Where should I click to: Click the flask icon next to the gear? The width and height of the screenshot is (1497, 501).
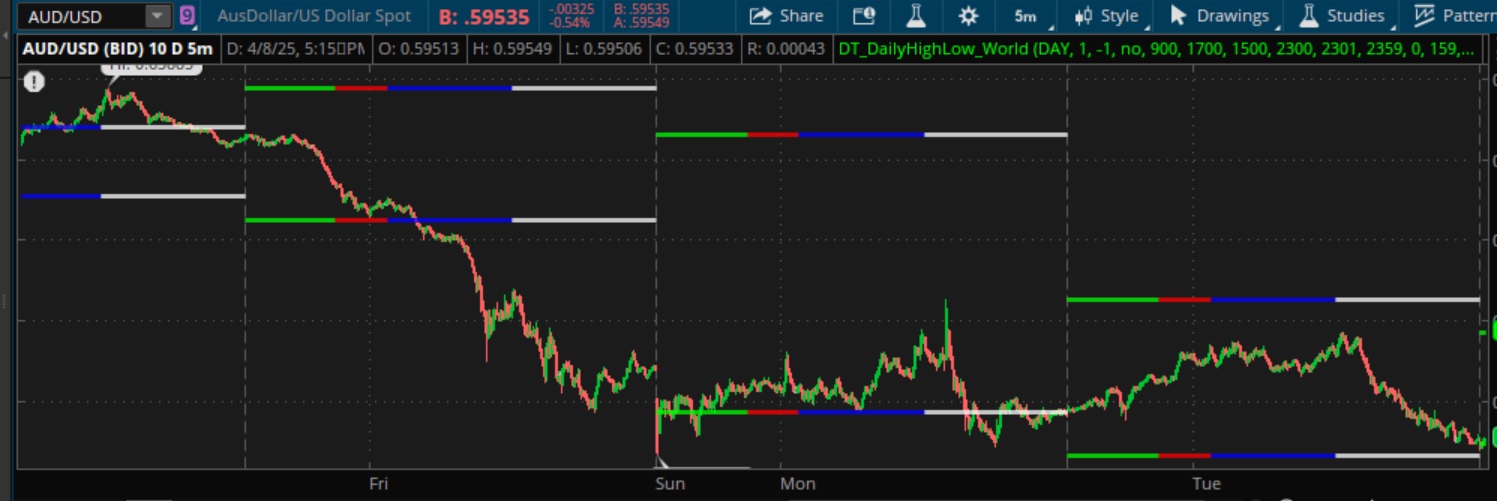915,16
